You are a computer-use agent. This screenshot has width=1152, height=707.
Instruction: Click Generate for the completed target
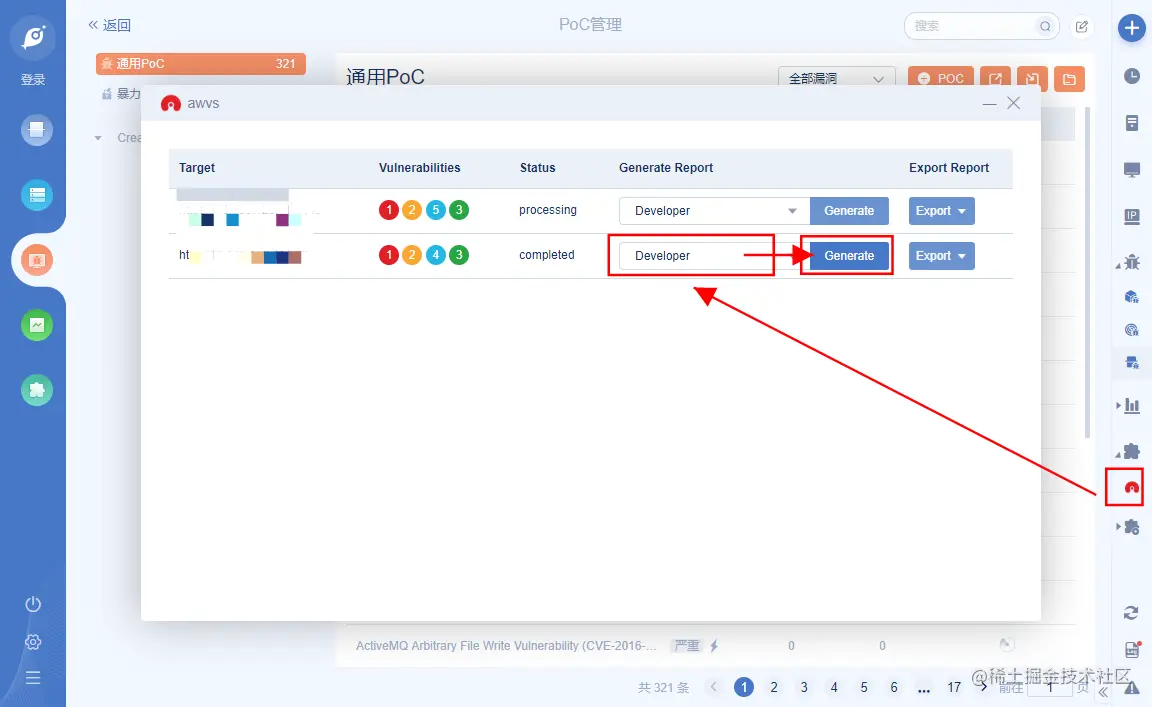pos(849,256)
